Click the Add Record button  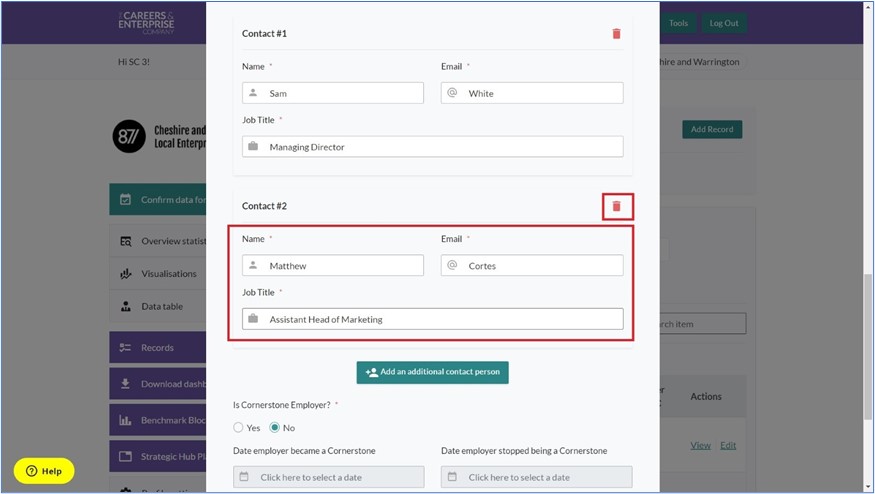tap(712, 129)
